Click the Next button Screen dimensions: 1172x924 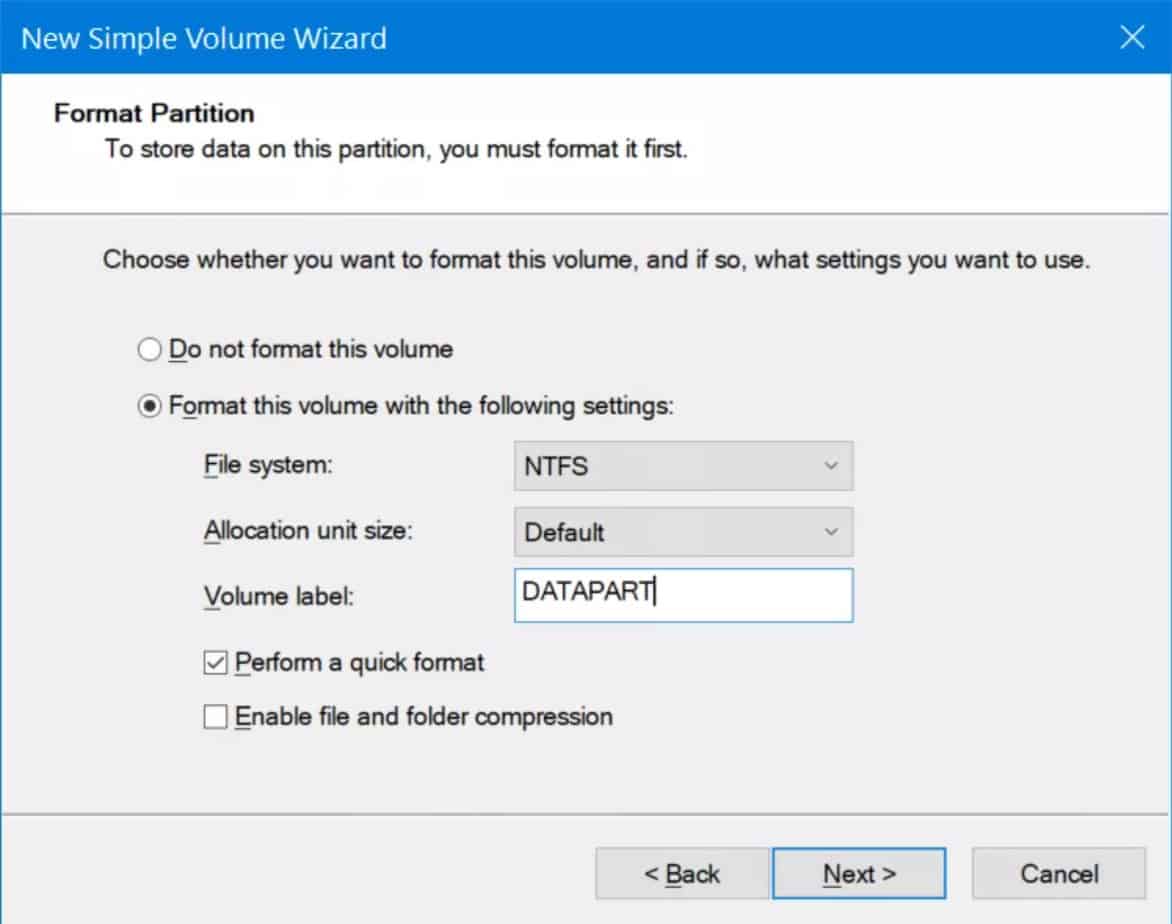coord(858,872)
